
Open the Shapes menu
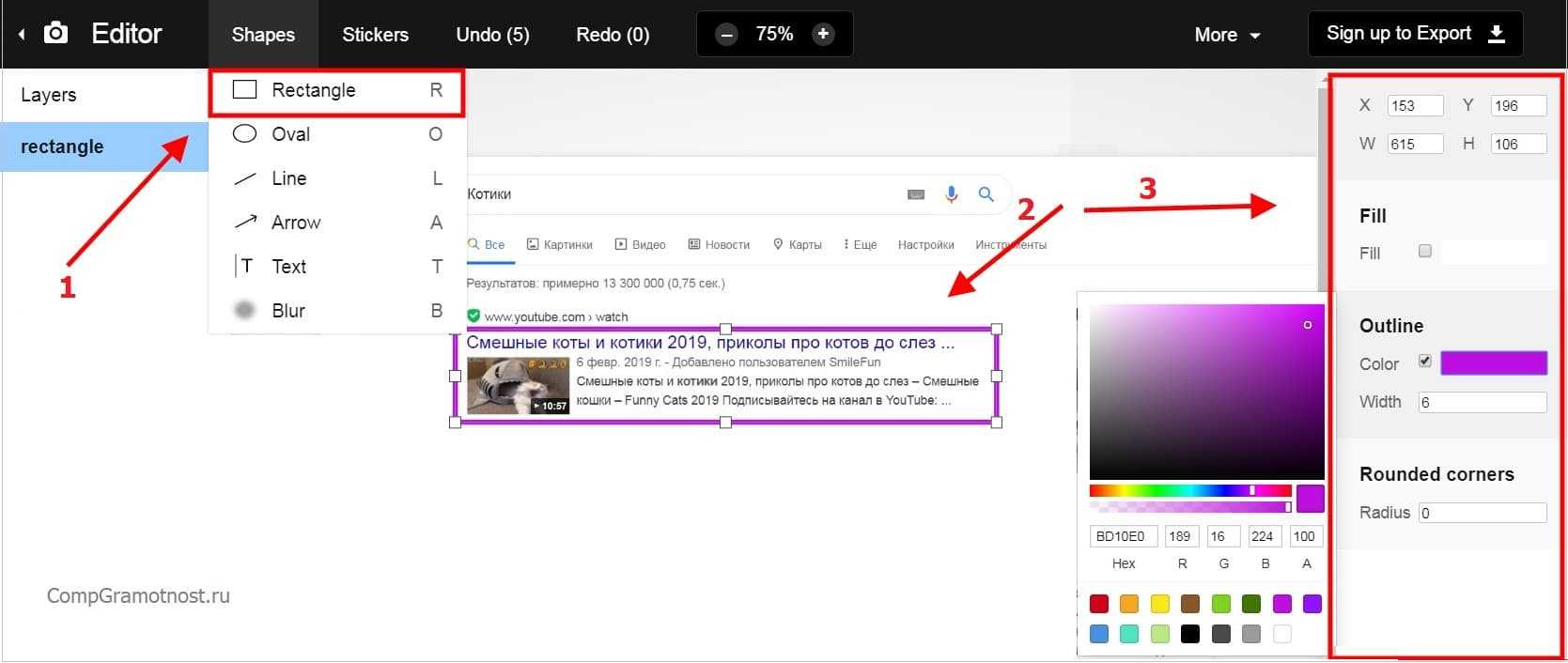click(x=263, y=35)
